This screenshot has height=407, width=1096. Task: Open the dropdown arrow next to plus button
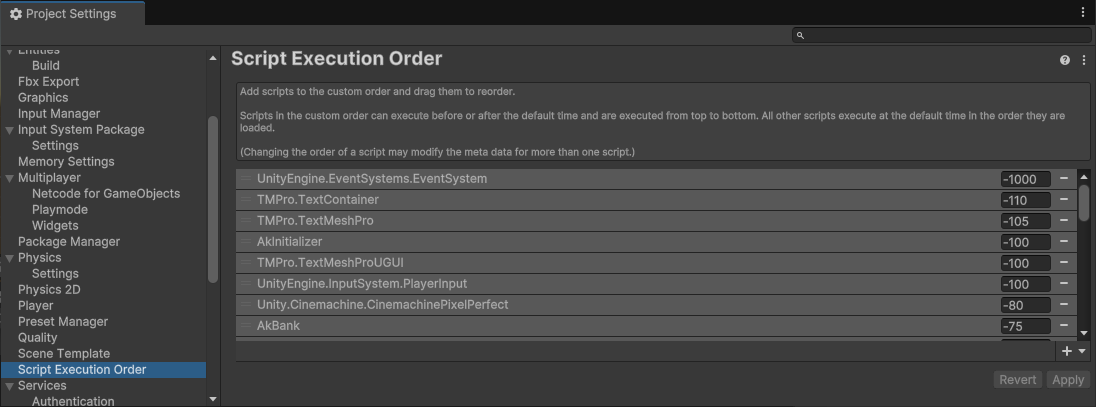coord(1082,351)
